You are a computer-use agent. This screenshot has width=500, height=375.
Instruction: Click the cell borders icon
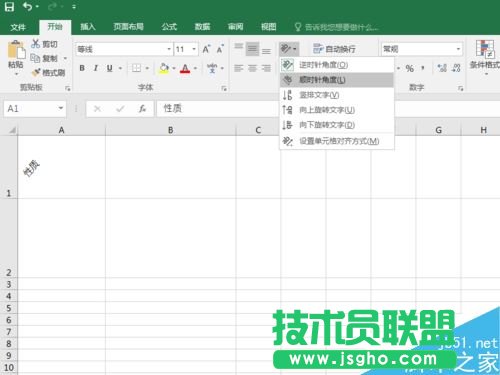[x=136, y=68]
